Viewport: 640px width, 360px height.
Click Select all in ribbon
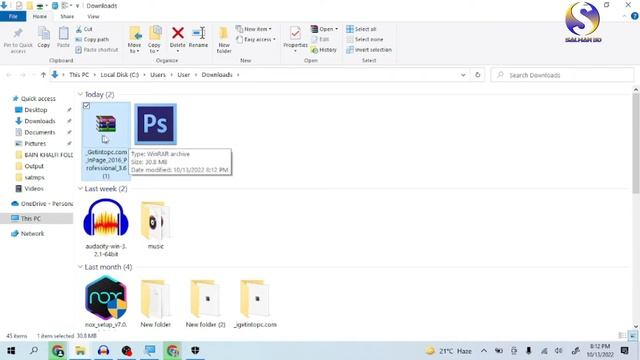pyautogui.click(x=361, y=29)
